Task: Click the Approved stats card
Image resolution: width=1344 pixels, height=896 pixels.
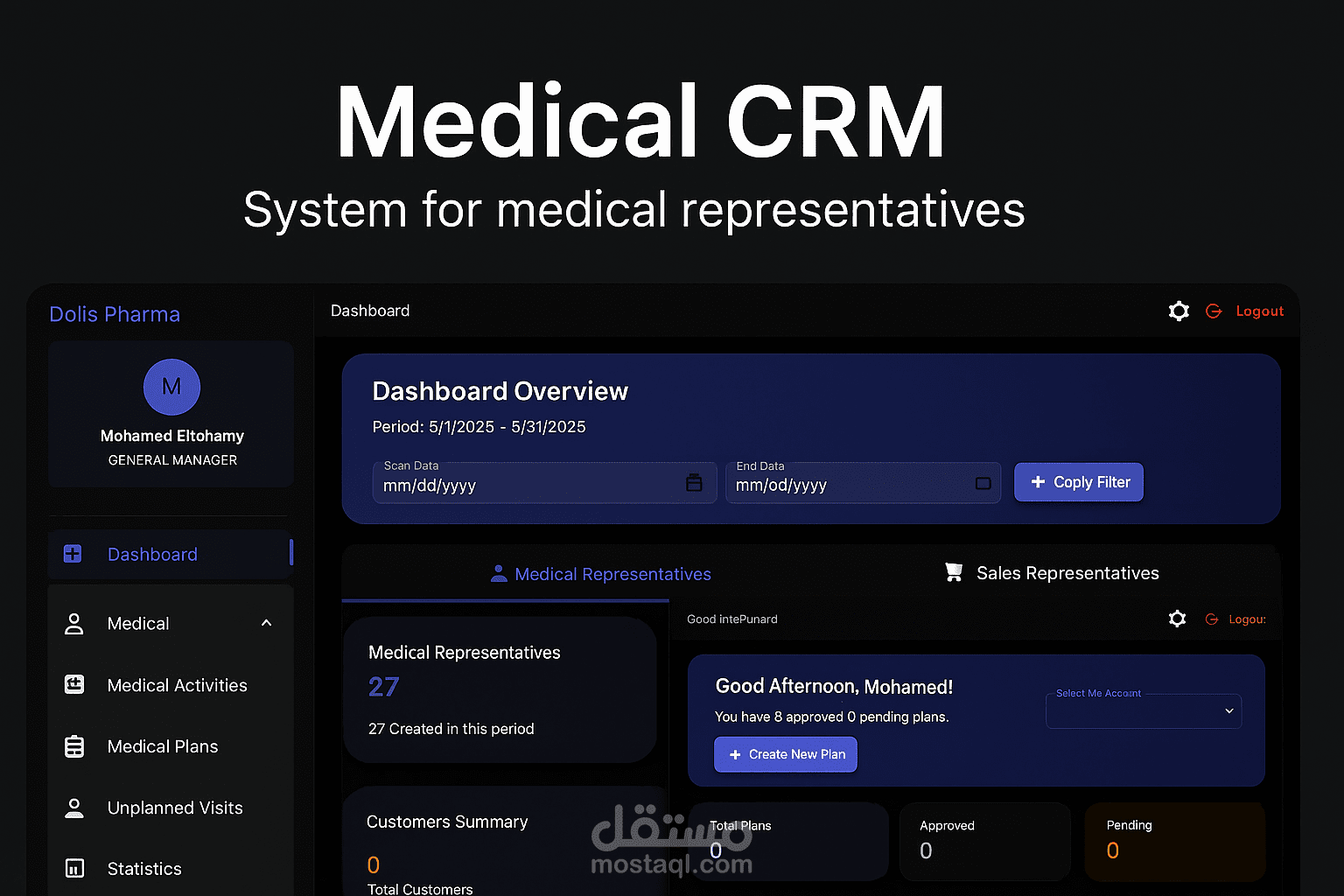Action: 985,842
